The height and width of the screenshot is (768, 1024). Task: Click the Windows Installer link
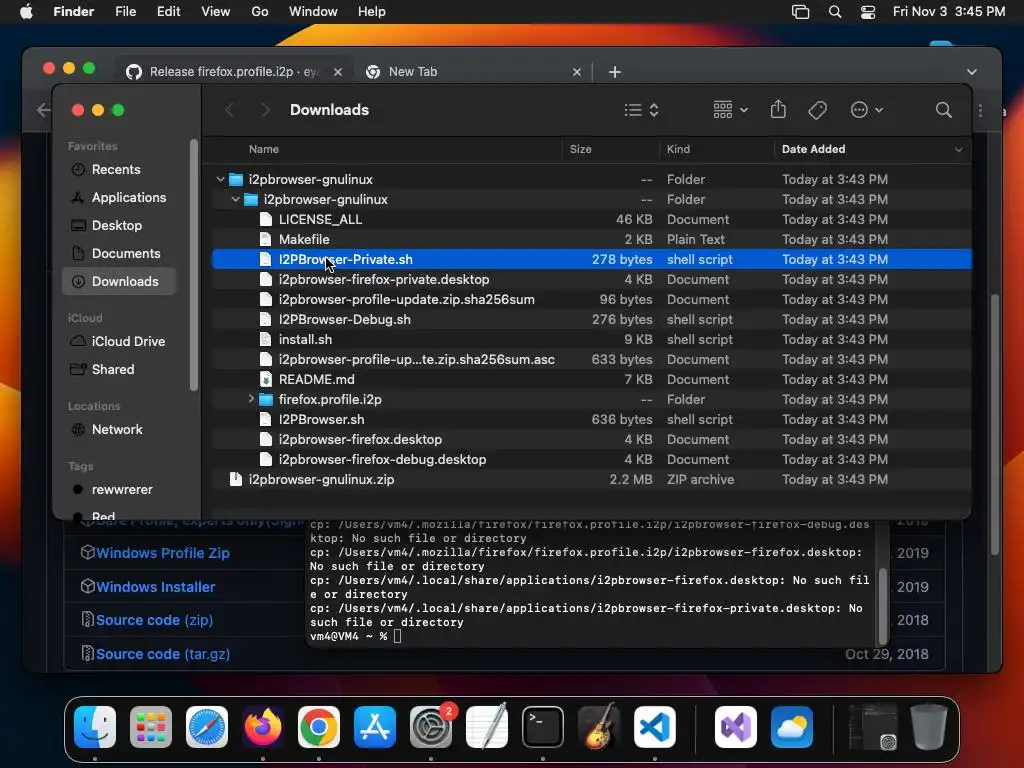155,586
